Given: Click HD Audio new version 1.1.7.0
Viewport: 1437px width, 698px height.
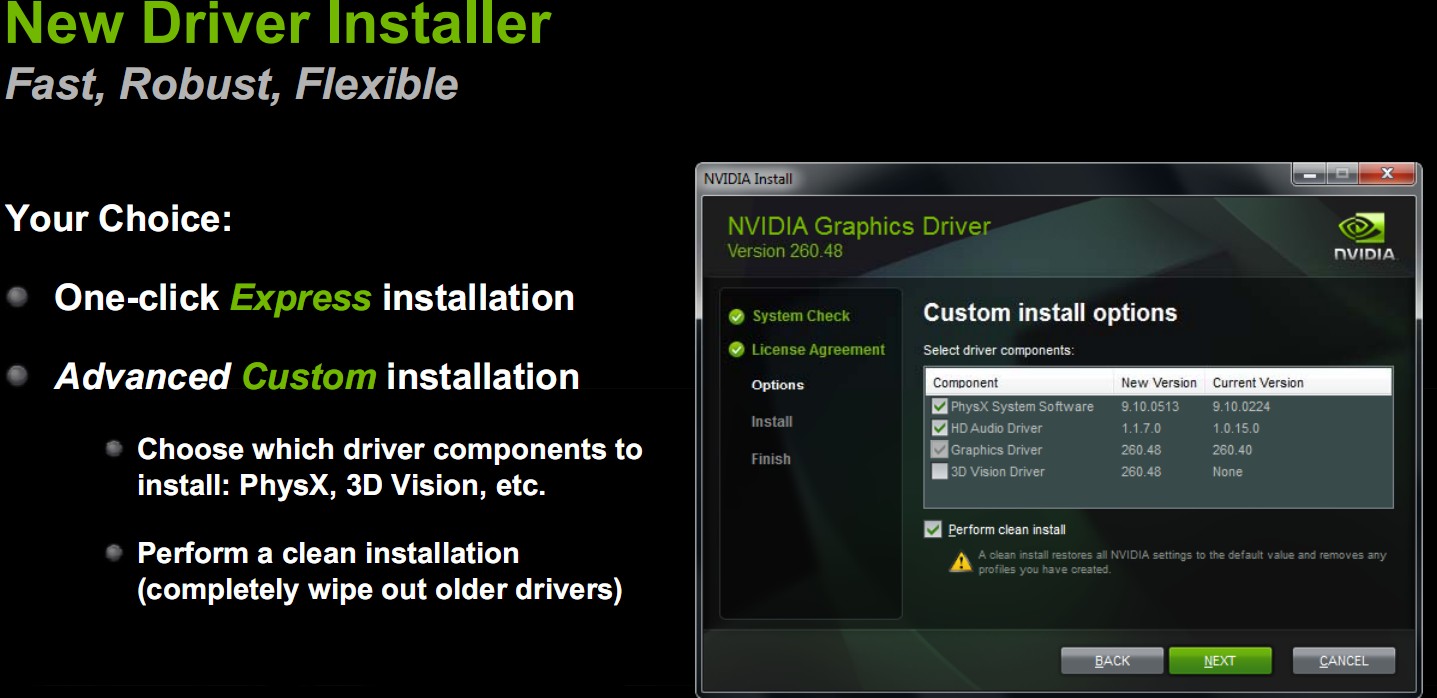Looking at the screenshot, I should point(1141,428).
